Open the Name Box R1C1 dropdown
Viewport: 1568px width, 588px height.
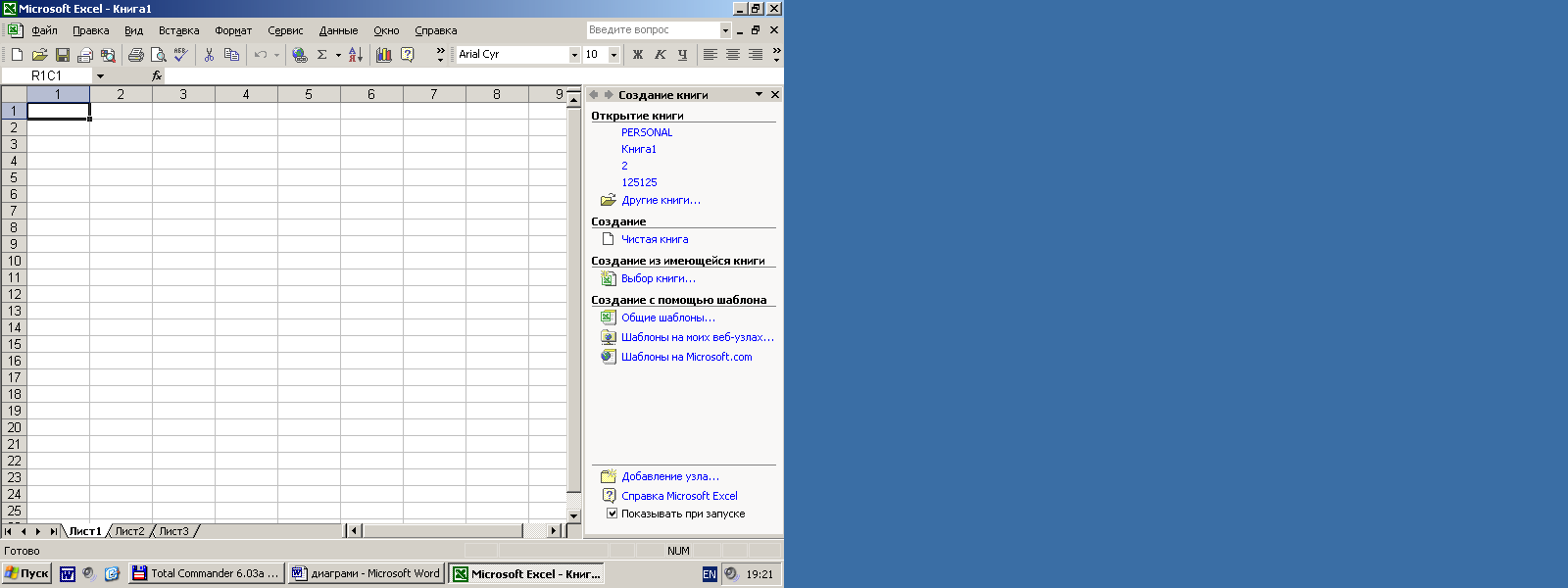point(100,75)
